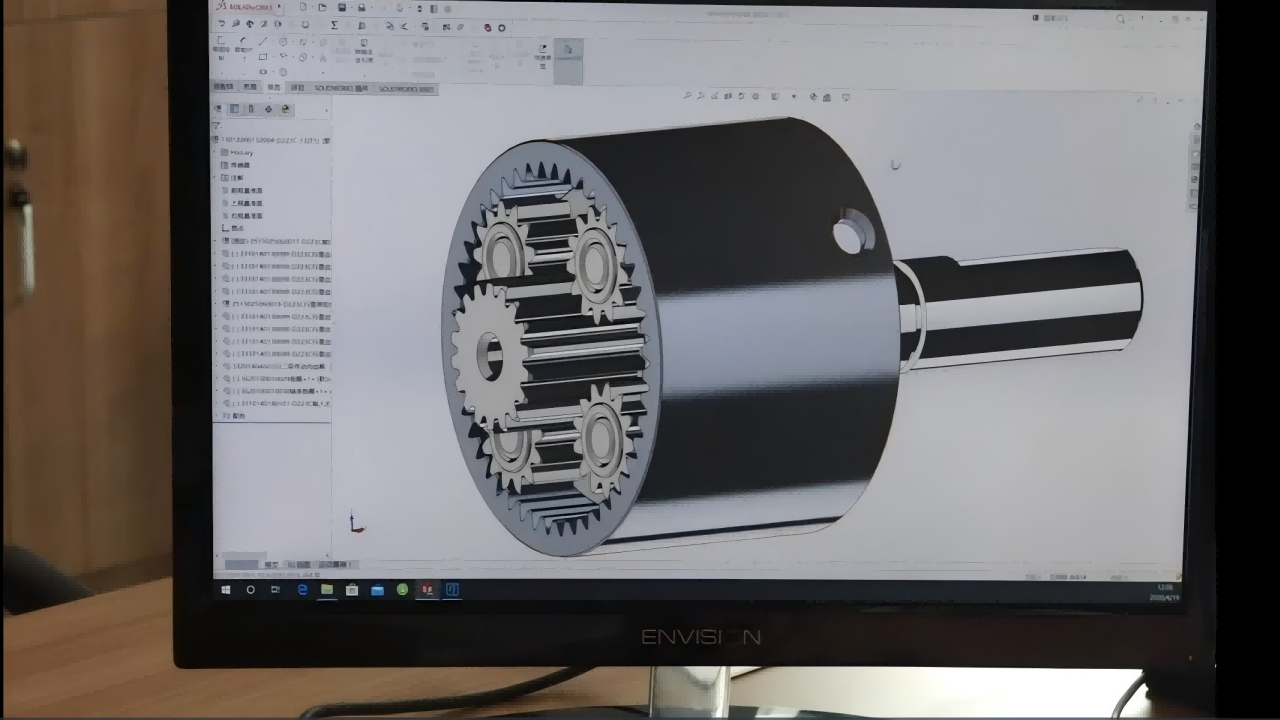The width and height of the screenshot is (1280, 720).
Task: Open the Windows Start menu
Action: click(226, 590)
